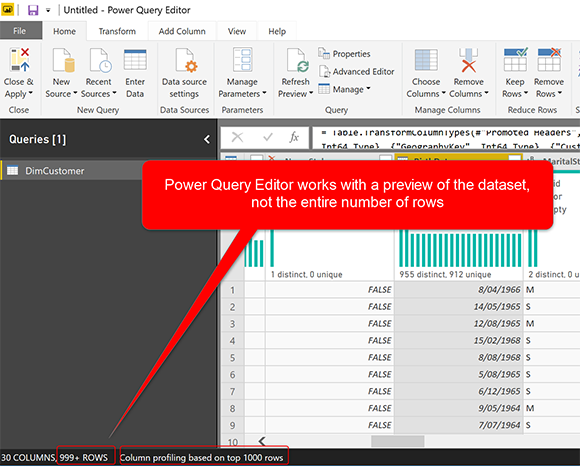Click the Save icon in title bar
The height and width of the screenshot is (466, 580).
coord(33,10)
